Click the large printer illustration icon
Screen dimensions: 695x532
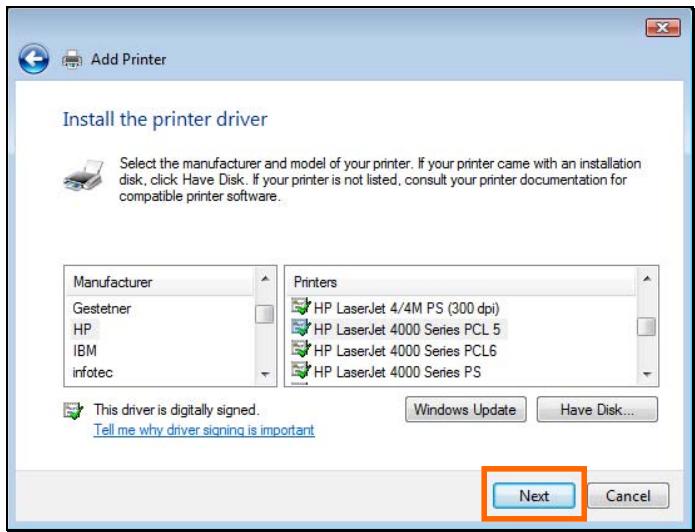tap(83, 176)
